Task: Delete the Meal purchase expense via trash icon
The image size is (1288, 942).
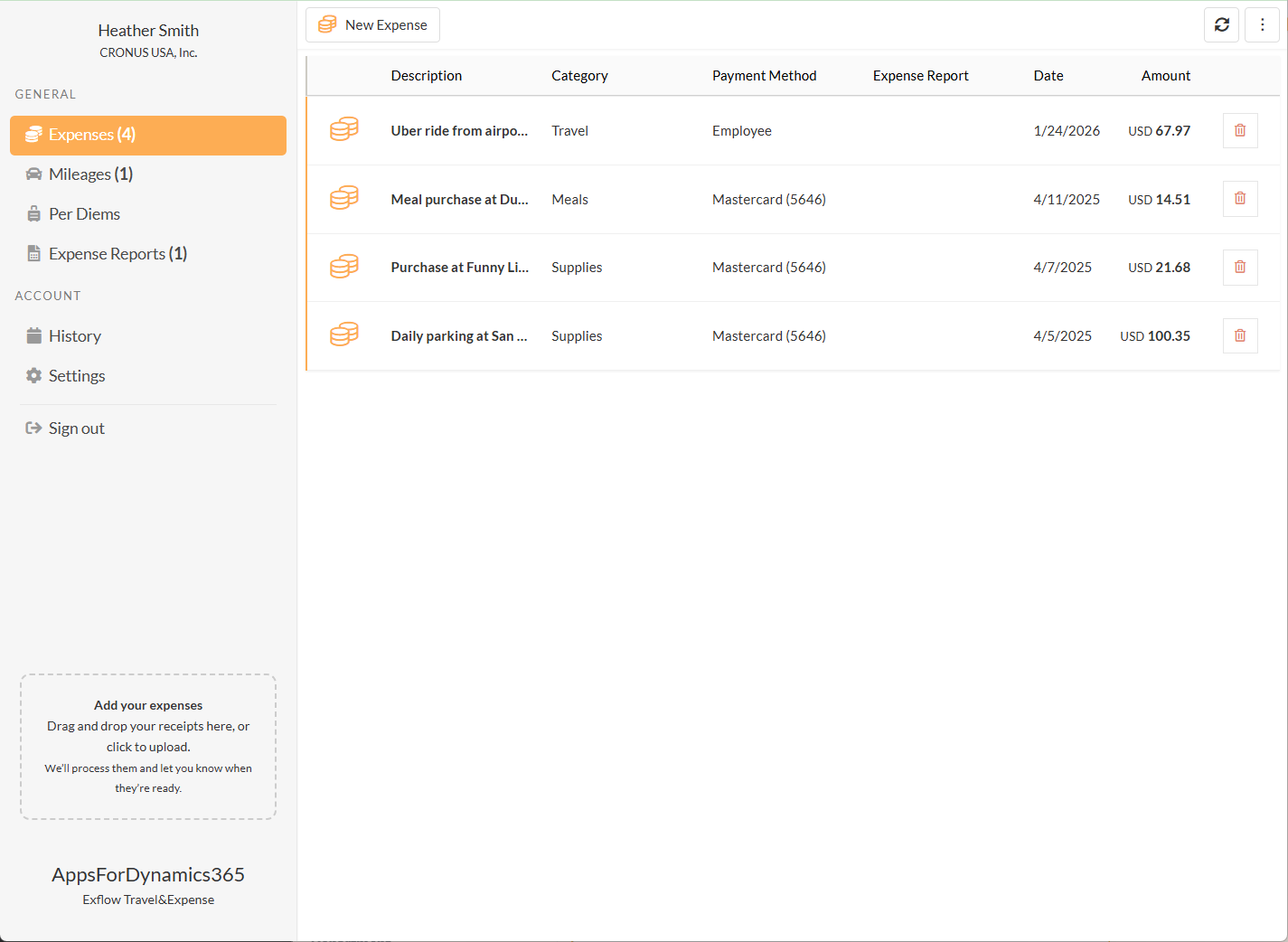Action: (x=1239, y=199)
